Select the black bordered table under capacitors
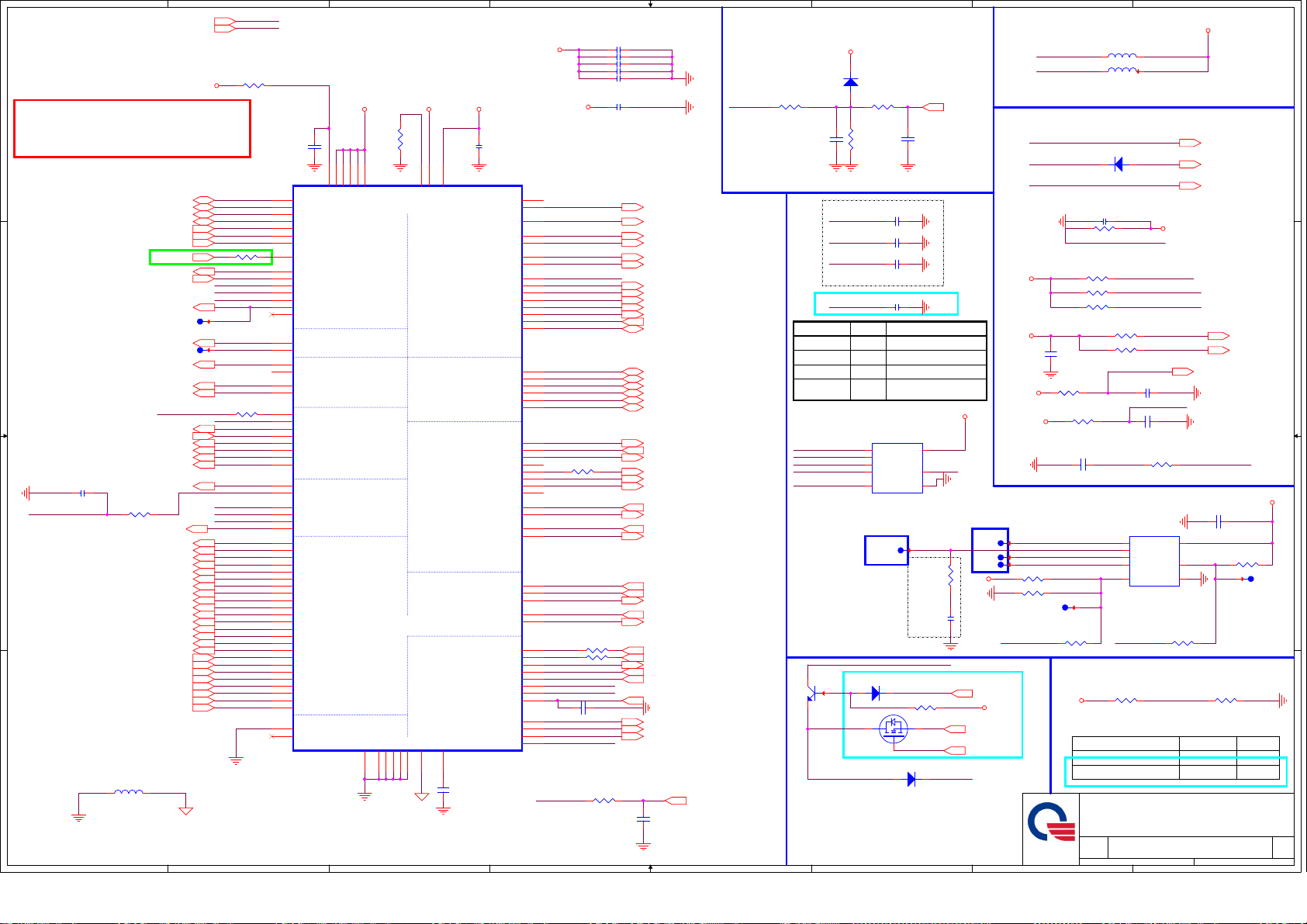1307x924 pixels. pos(890,361)
